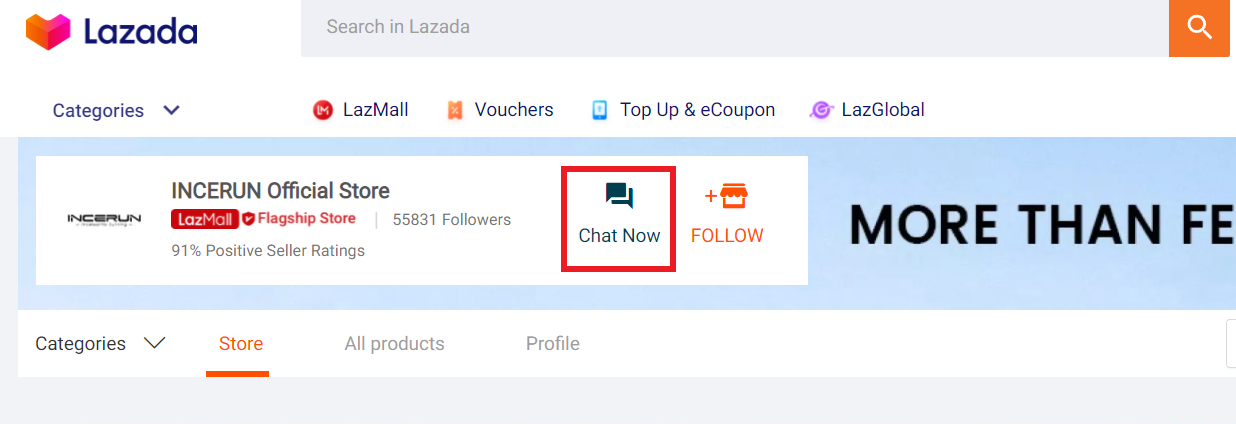Expand the top Categories dropdown
The width and height of the screenshot is (1236, 424).
coord(116,110)
